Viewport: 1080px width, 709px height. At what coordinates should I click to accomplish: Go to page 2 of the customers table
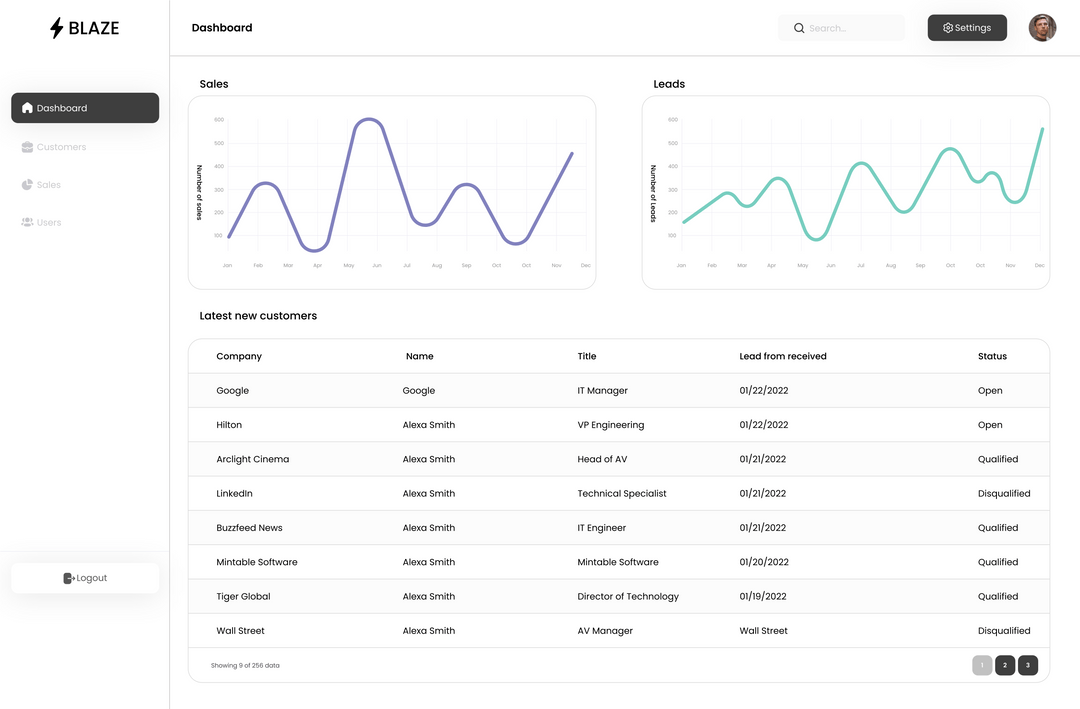(1005, 665)
